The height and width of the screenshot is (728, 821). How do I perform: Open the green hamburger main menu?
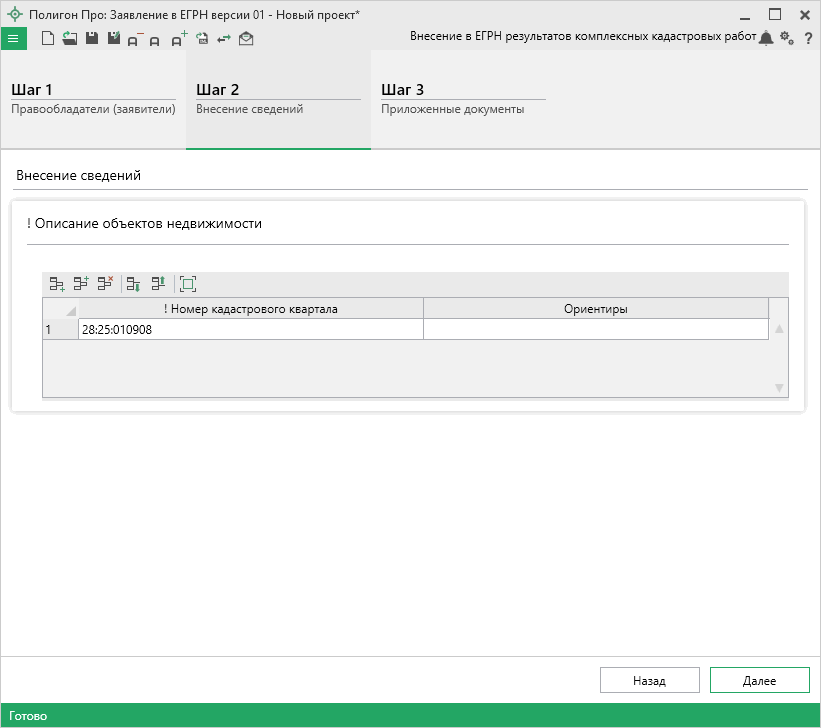tap(13, 38)
